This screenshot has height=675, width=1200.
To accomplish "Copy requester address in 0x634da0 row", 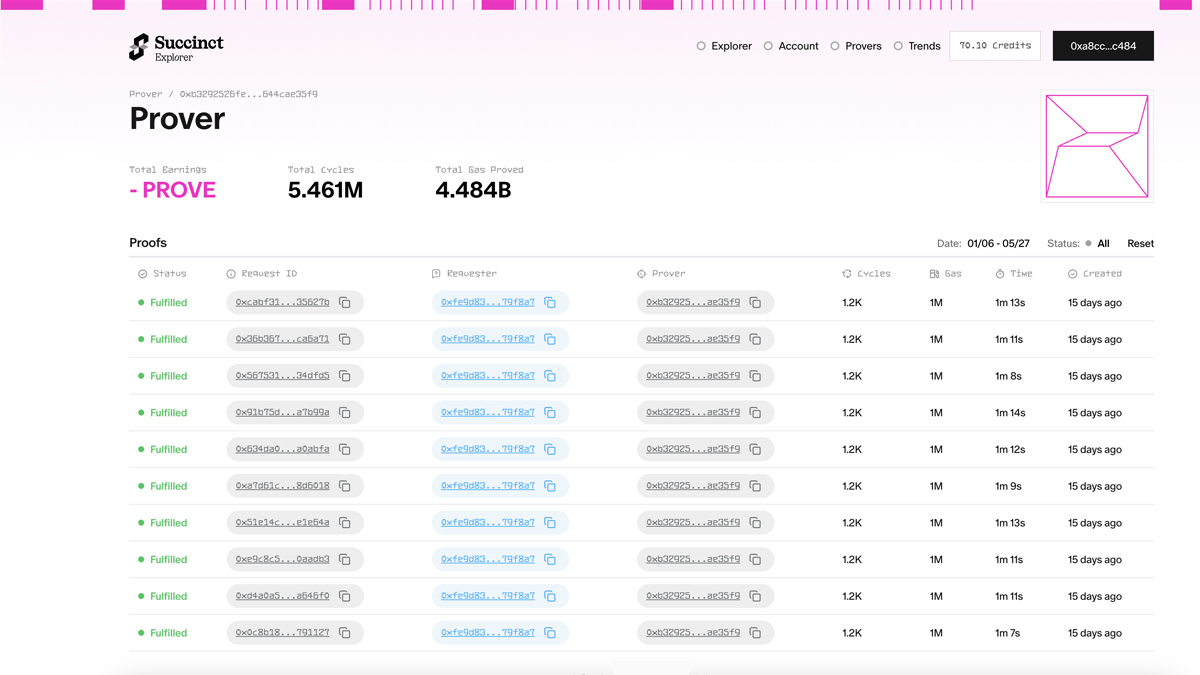I will (x=550, y=449).
